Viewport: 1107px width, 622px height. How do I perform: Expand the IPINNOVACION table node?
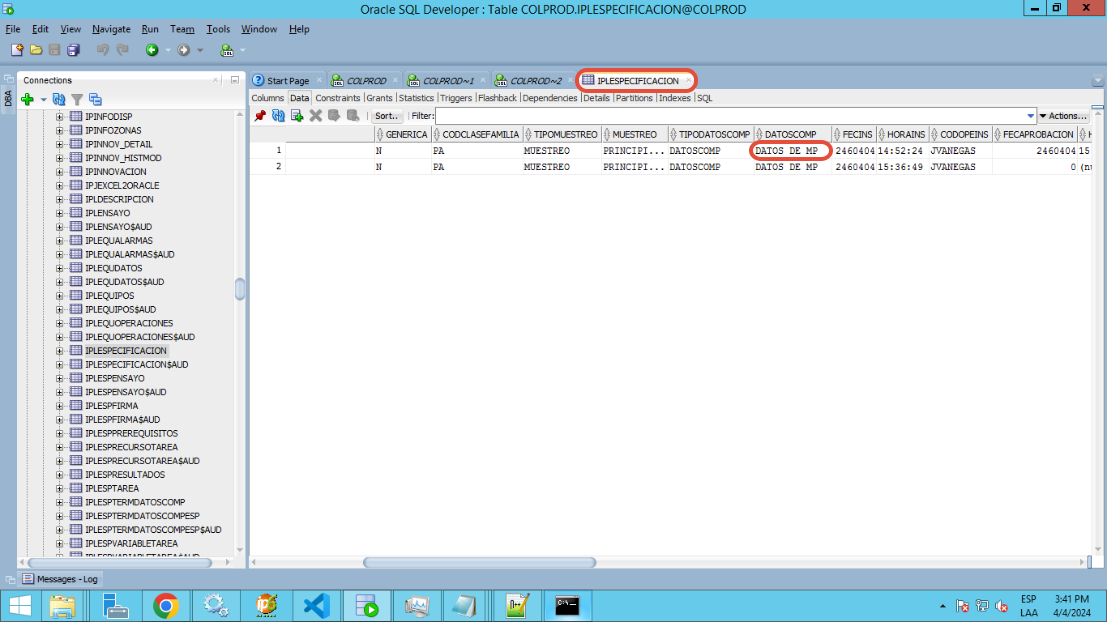coord(59,172)
